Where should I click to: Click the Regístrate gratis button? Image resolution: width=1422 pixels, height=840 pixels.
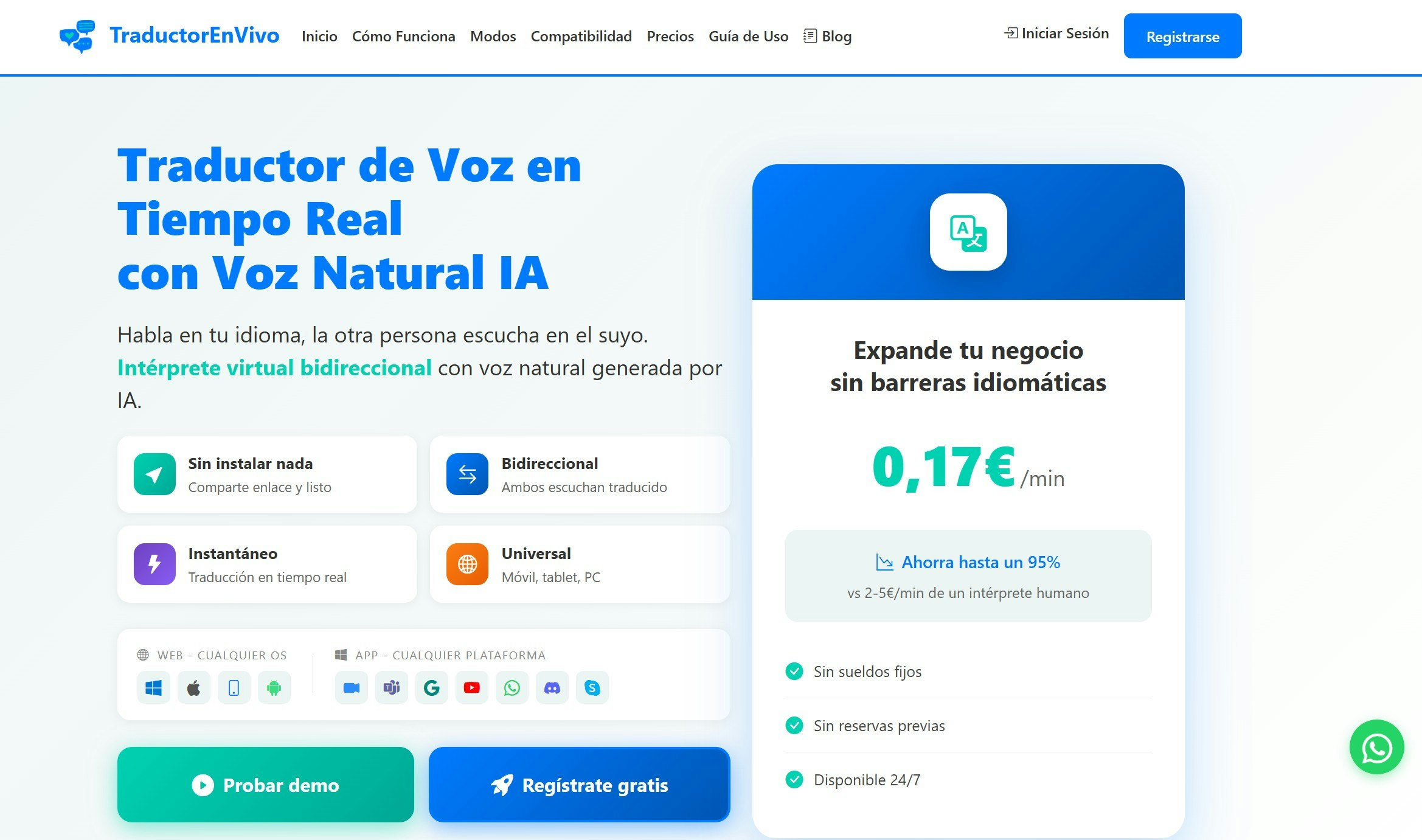click(578, 785)
